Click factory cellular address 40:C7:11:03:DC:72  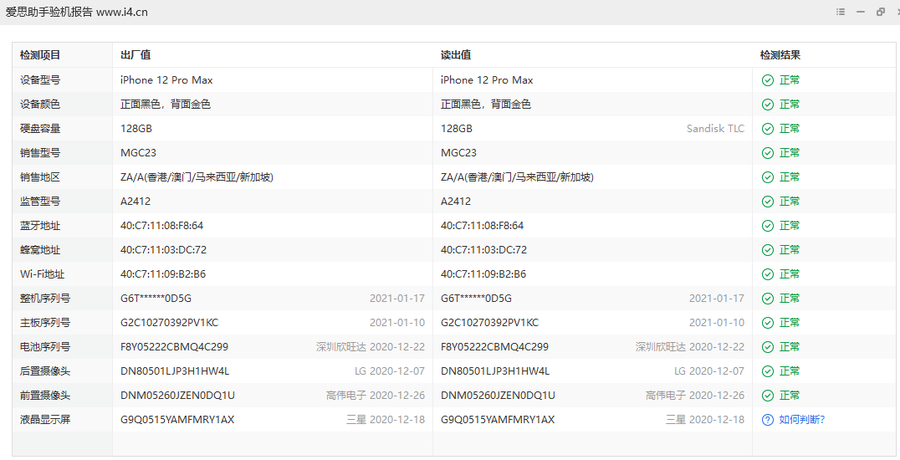click(x=164, y=250)
